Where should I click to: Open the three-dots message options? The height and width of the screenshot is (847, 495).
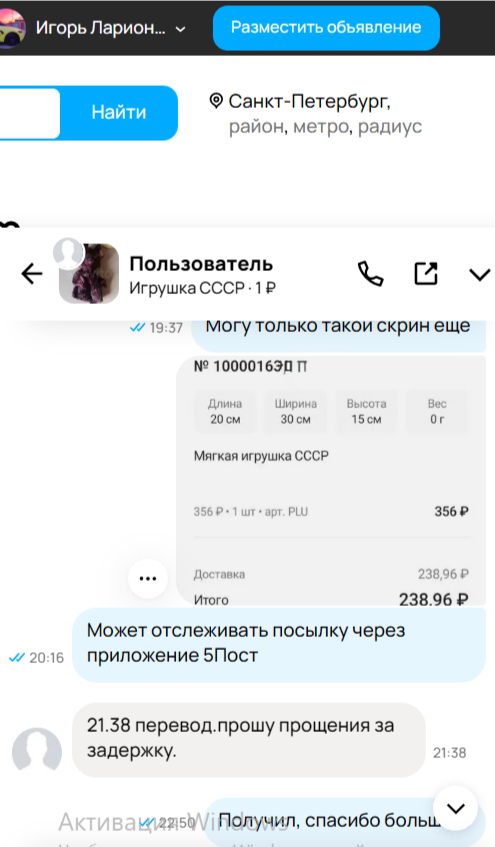click(148, 579)
